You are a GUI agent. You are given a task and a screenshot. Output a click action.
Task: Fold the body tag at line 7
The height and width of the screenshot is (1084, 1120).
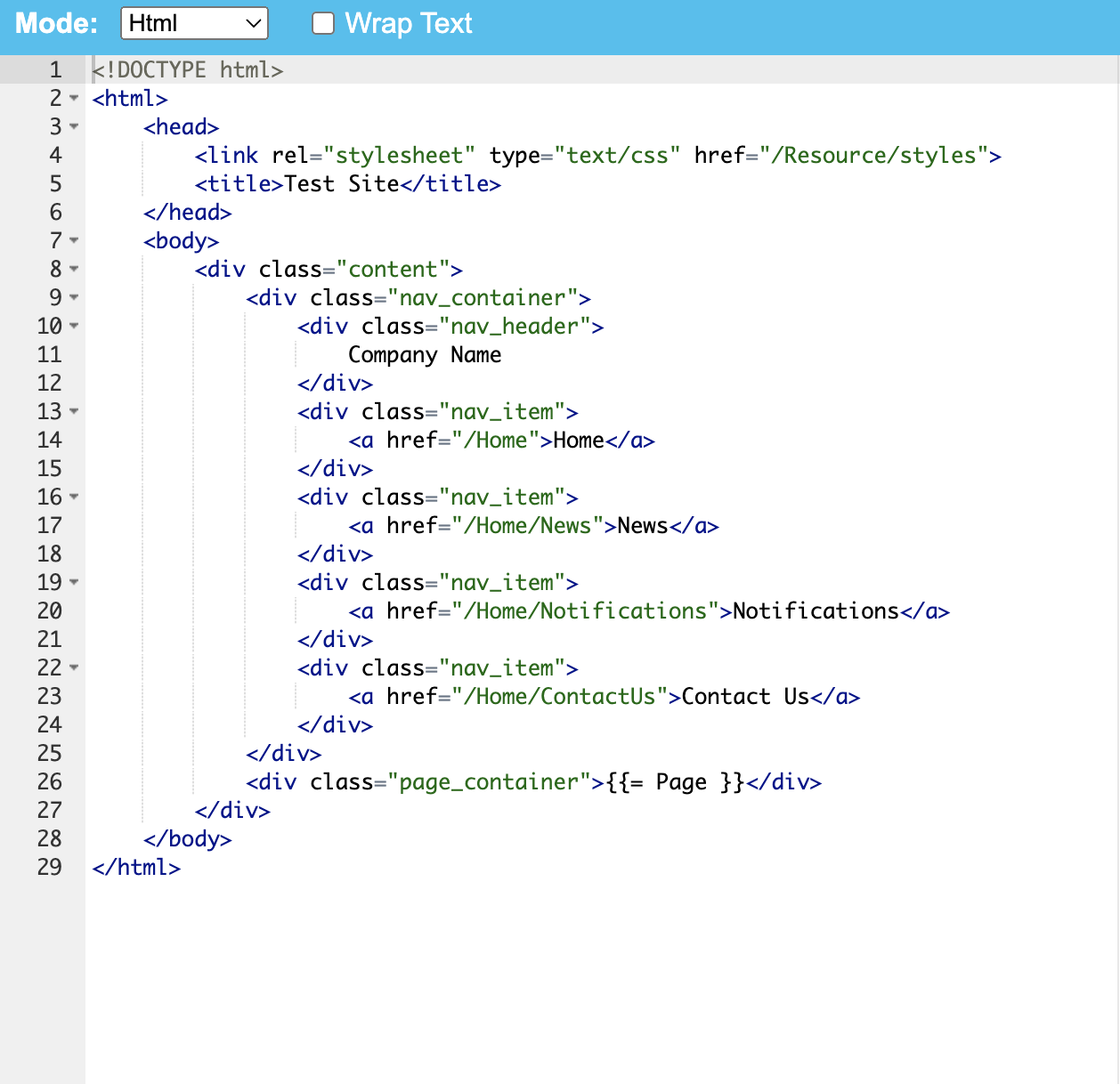[x=74, y=240]
